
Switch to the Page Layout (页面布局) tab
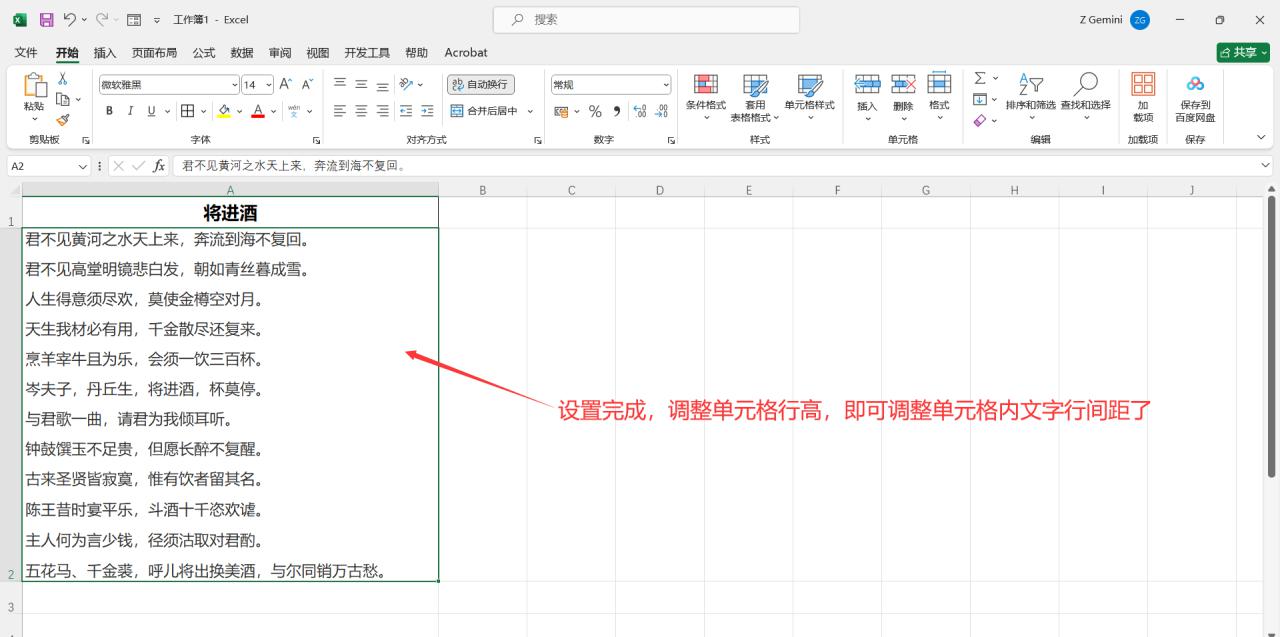coord(154,53)
